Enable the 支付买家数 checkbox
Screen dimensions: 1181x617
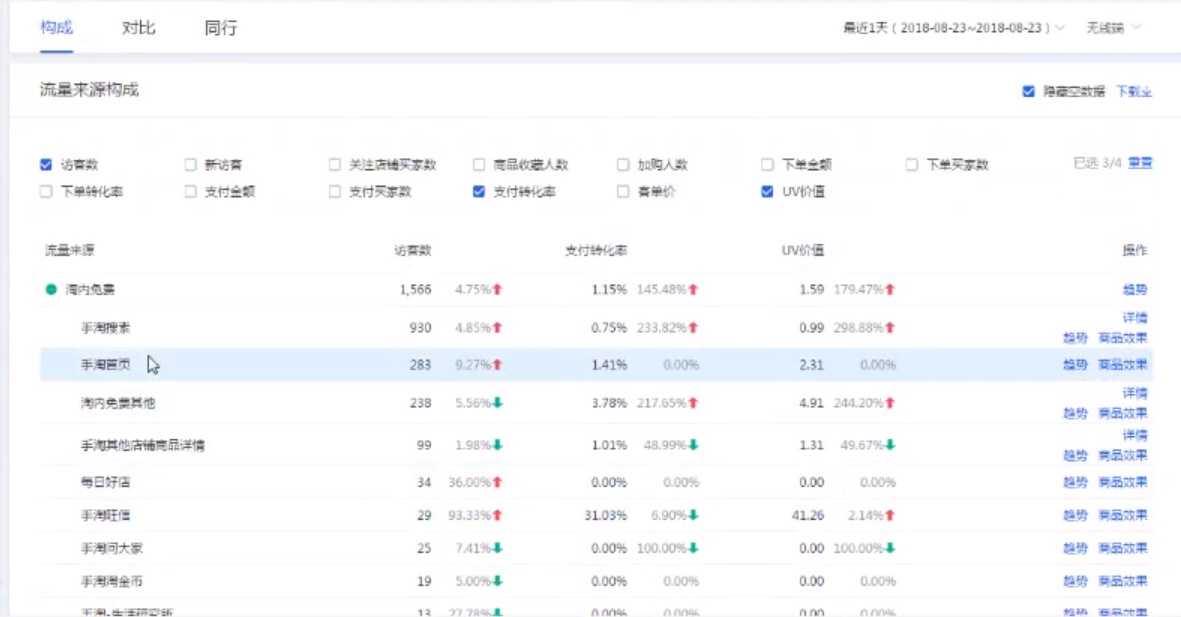[x=334, y=191]
